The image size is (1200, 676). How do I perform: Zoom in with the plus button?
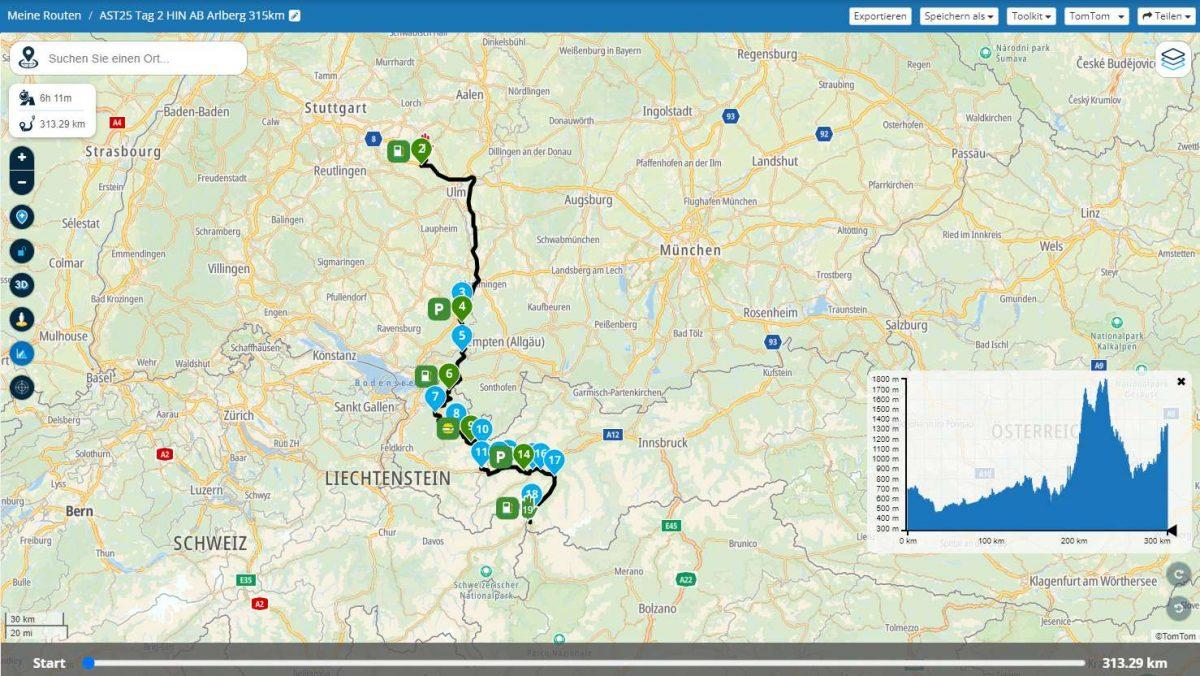[22, 158]
